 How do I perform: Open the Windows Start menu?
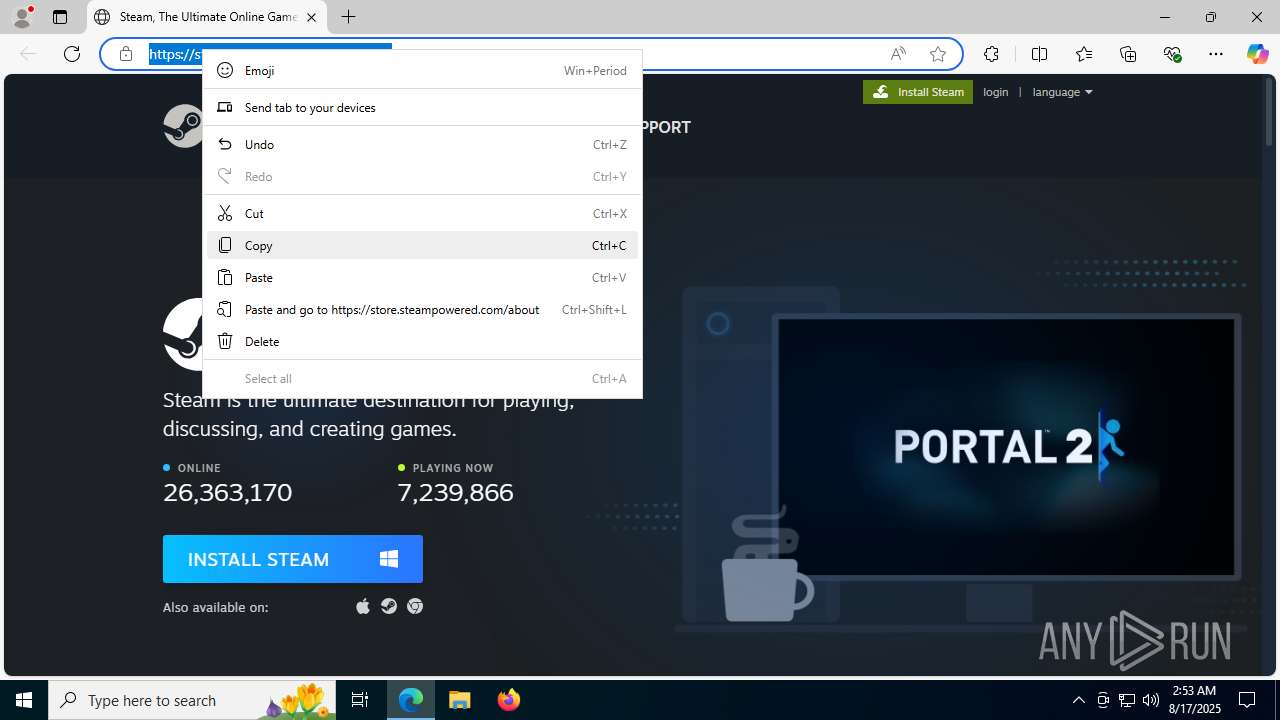point(24,700)
